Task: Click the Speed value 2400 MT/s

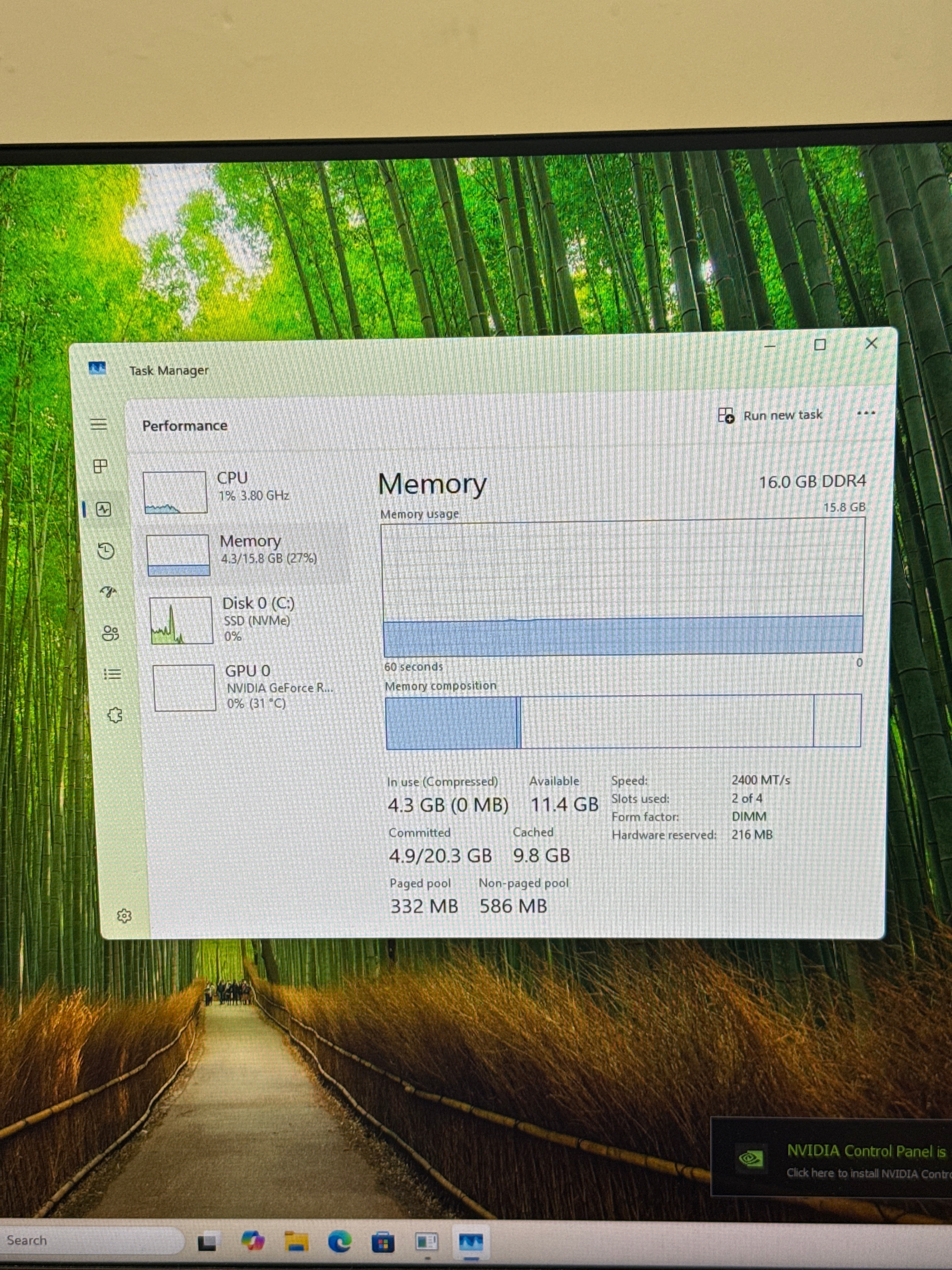Action: (760, 780)
